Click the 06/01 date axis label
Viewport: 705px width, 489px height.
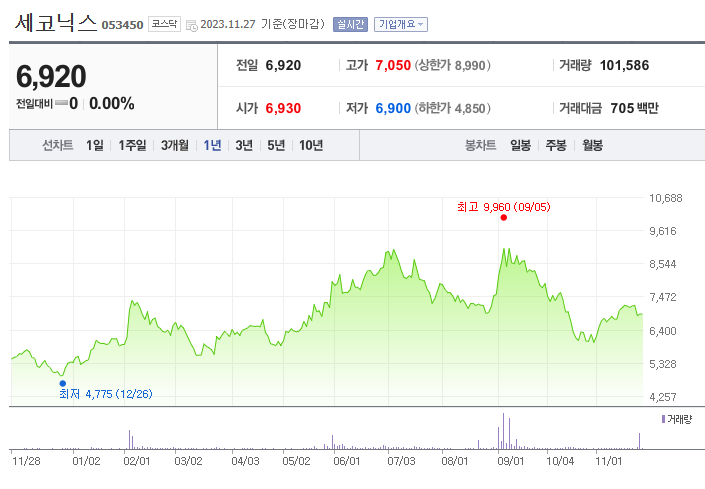(347, 461)
